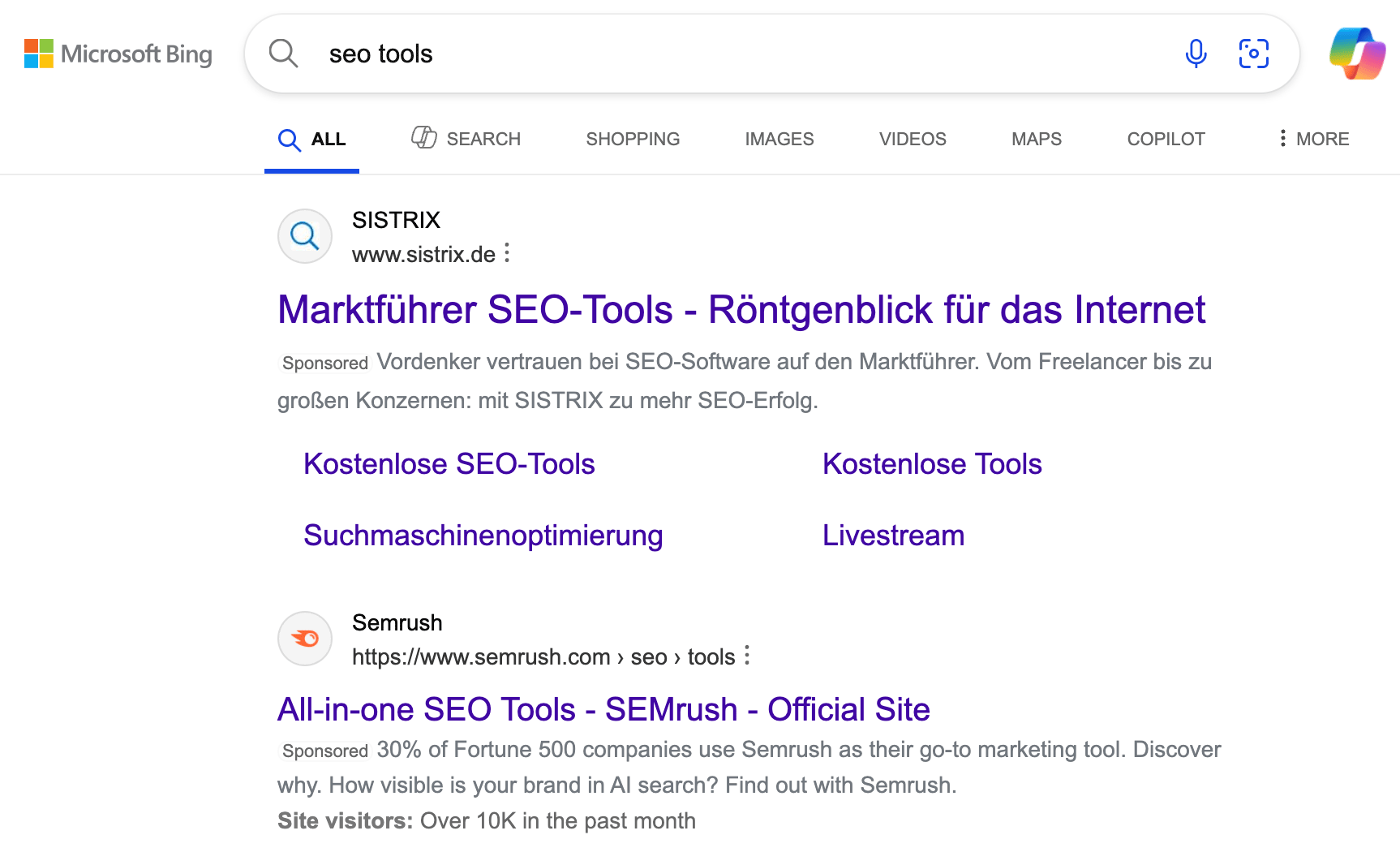Select the MAPS search category
The width and height of the screenshot is (1400, 865).
pyautogui.click(x=1036, y=139)
